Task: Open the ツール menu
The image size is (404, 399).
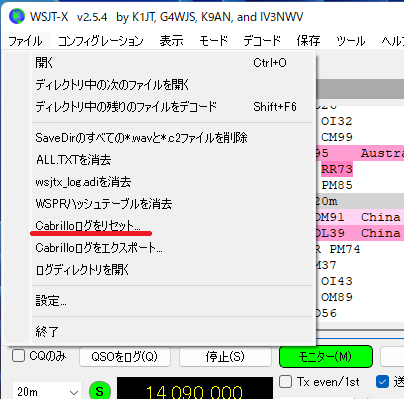Action: click(351, 41)
